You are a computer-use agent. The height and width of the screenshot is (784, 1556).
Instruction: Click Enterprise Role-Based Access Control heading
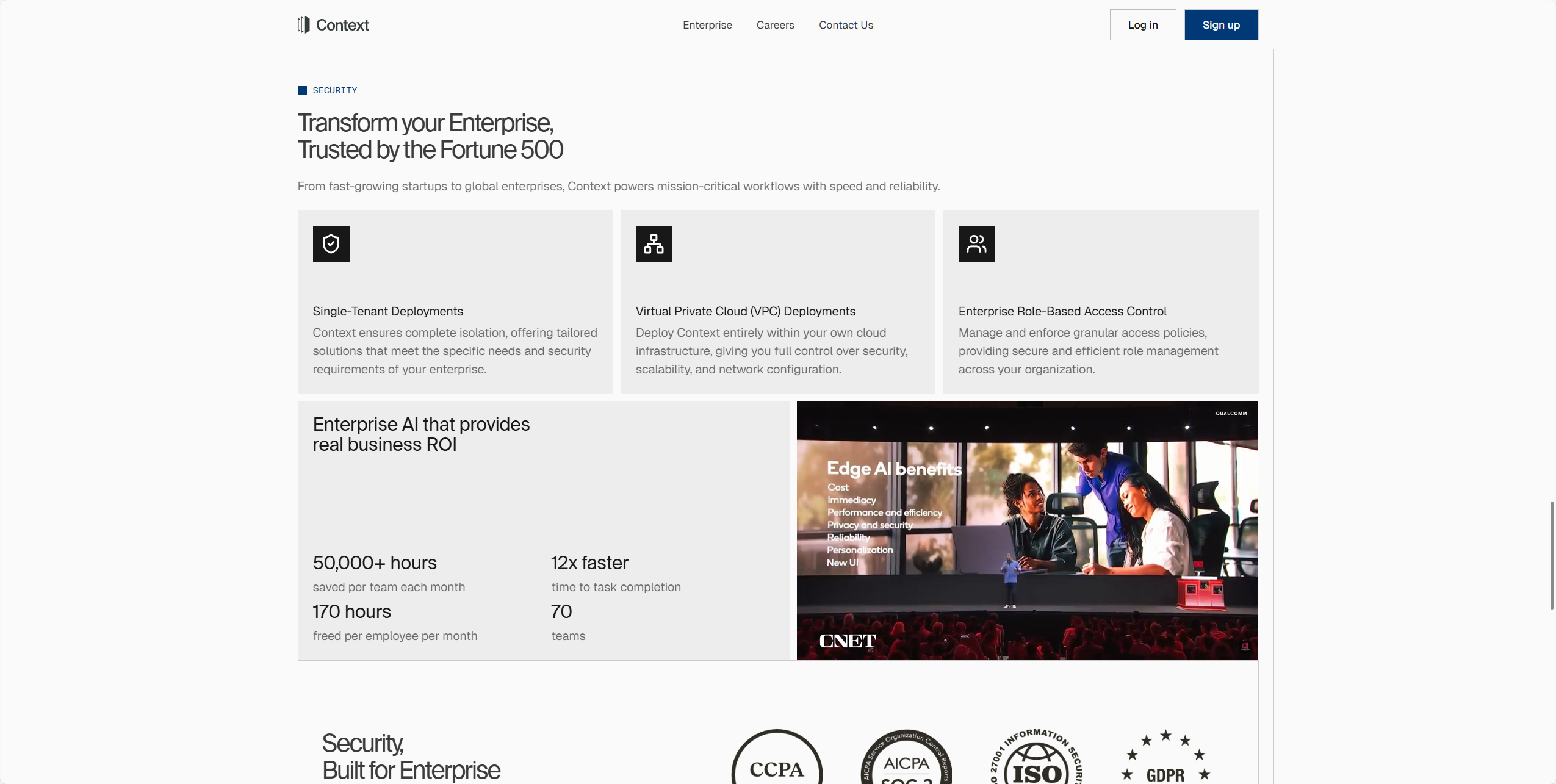tap(1062, 311)
